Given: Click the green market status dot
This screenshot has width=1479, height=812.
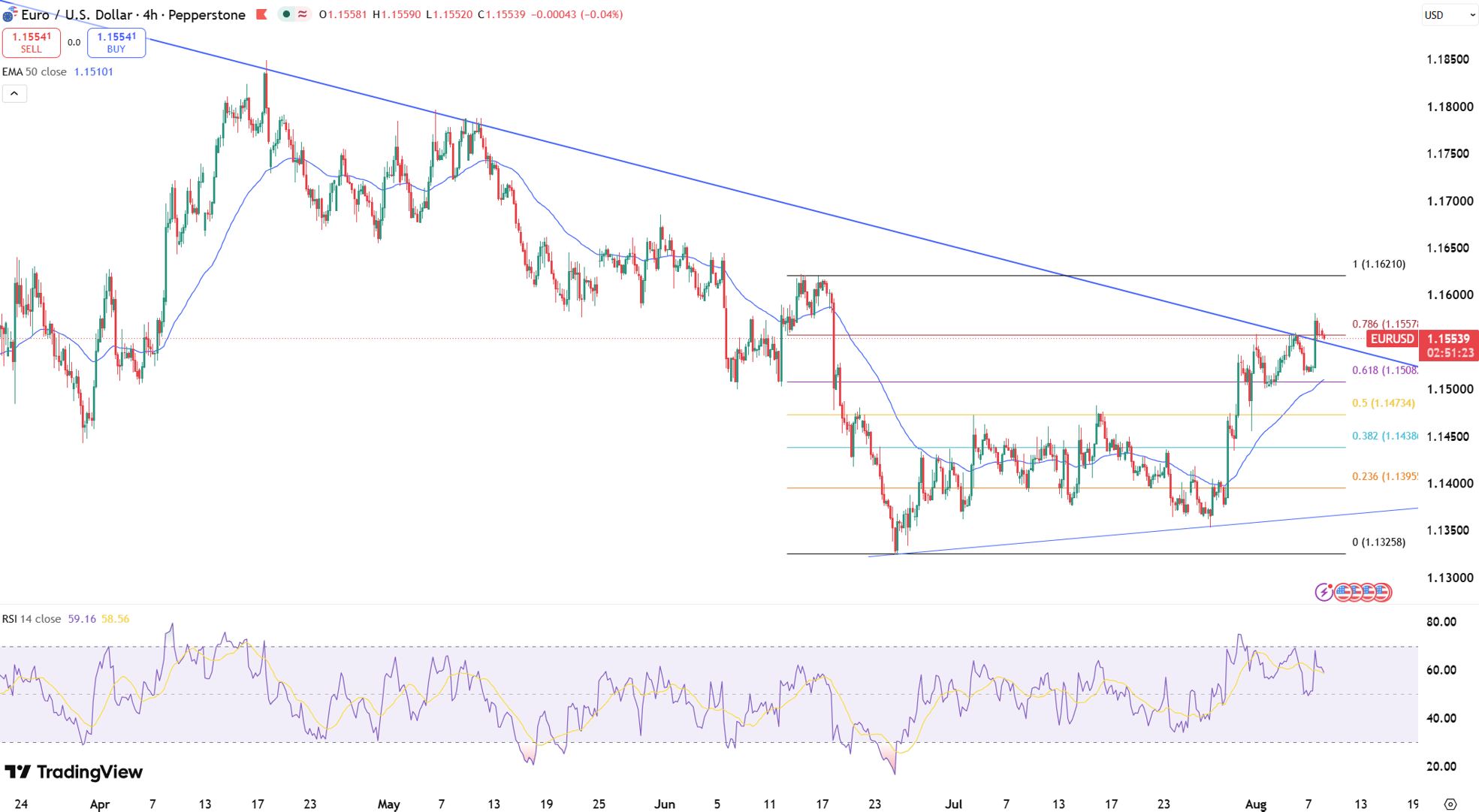Looking at the screenshot, I should [286, 14].
